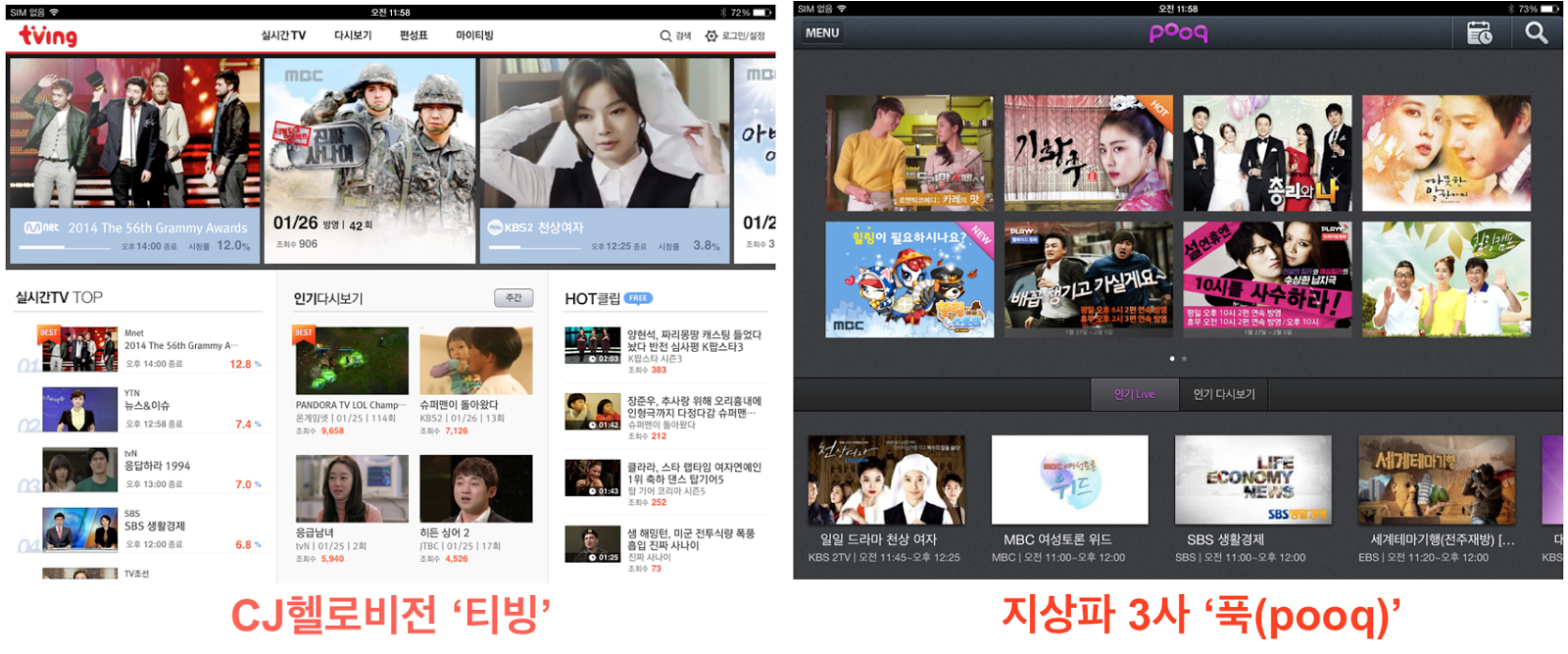
Task: Open 응급남녀 replay thumbnail
Action: point(352,488)
